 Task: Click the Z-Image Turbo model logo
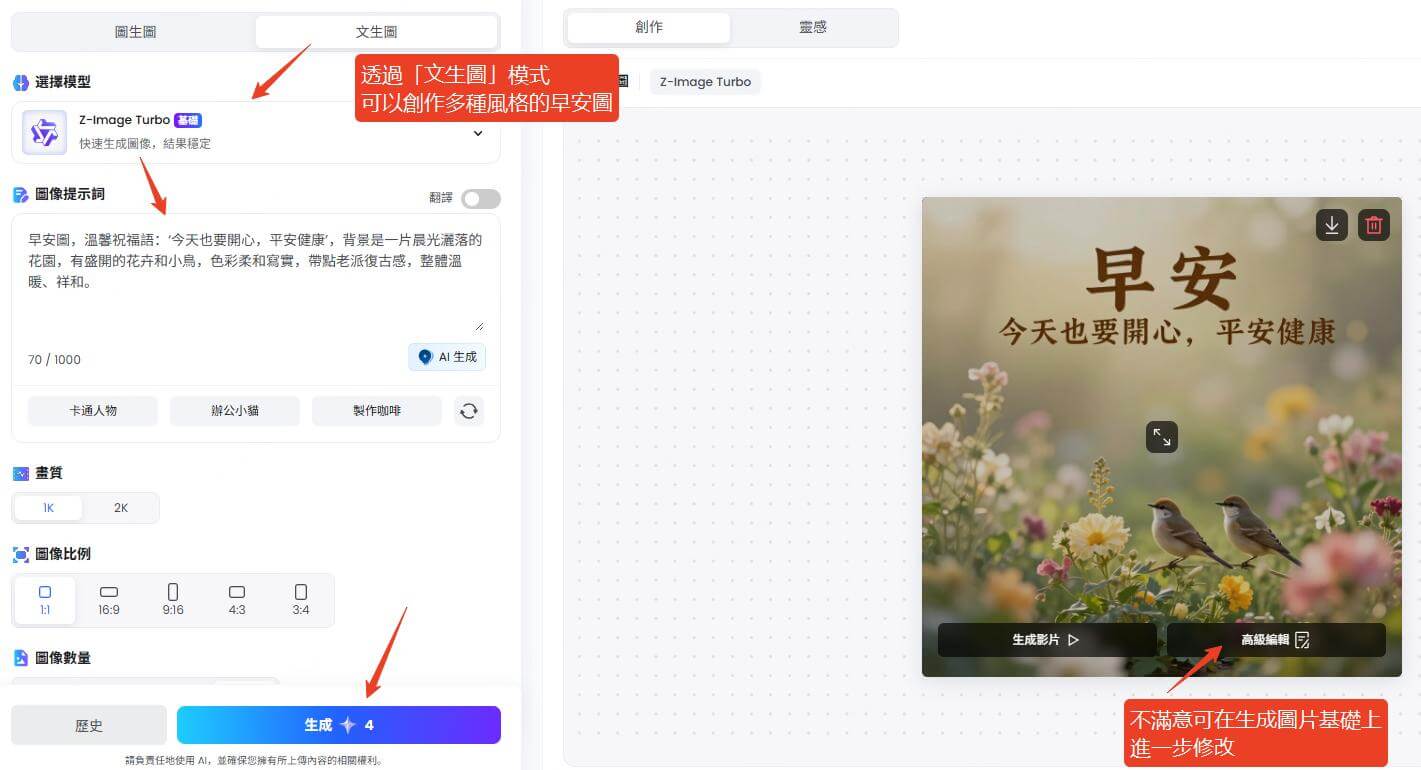[x=43, y=131]
